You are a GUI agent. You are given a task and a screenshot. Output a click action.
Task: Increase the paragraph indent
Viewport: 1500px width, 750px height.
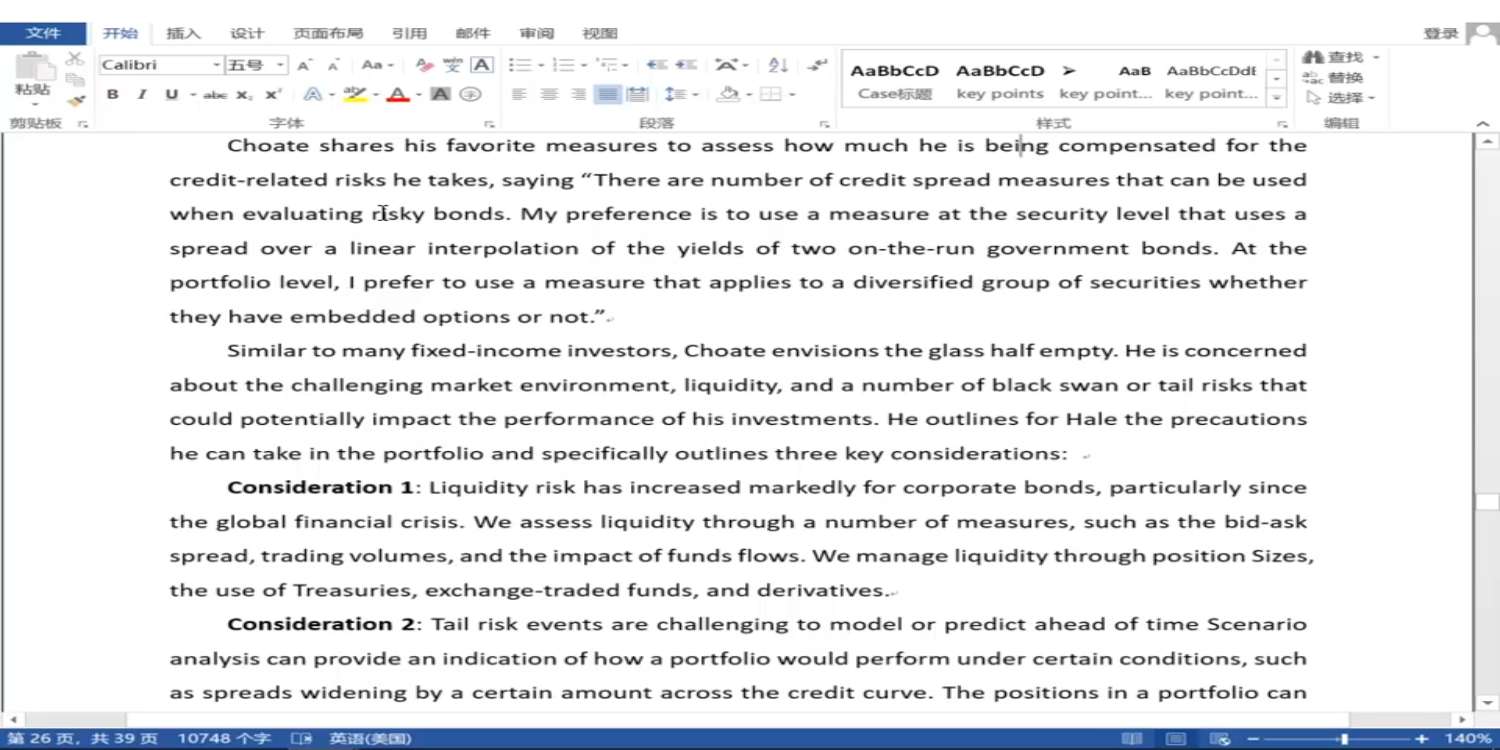(x=686, y=65)
